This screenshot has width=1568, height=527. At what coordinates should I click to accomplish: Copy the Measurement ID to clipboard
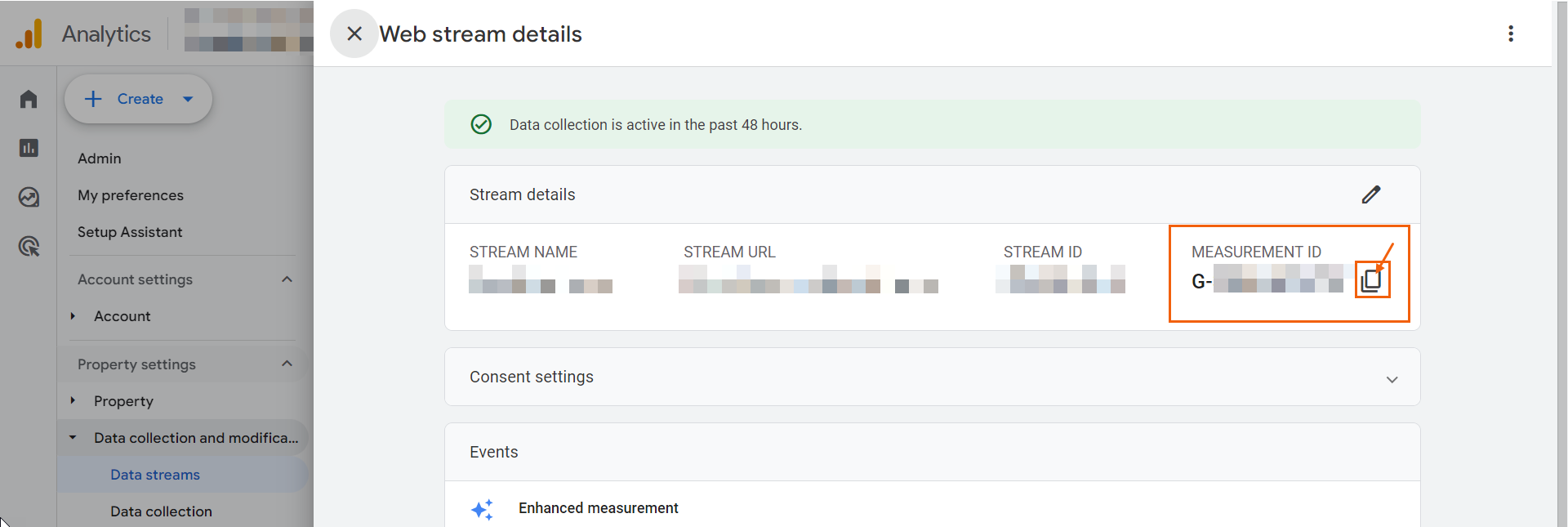pos(1371,280)
